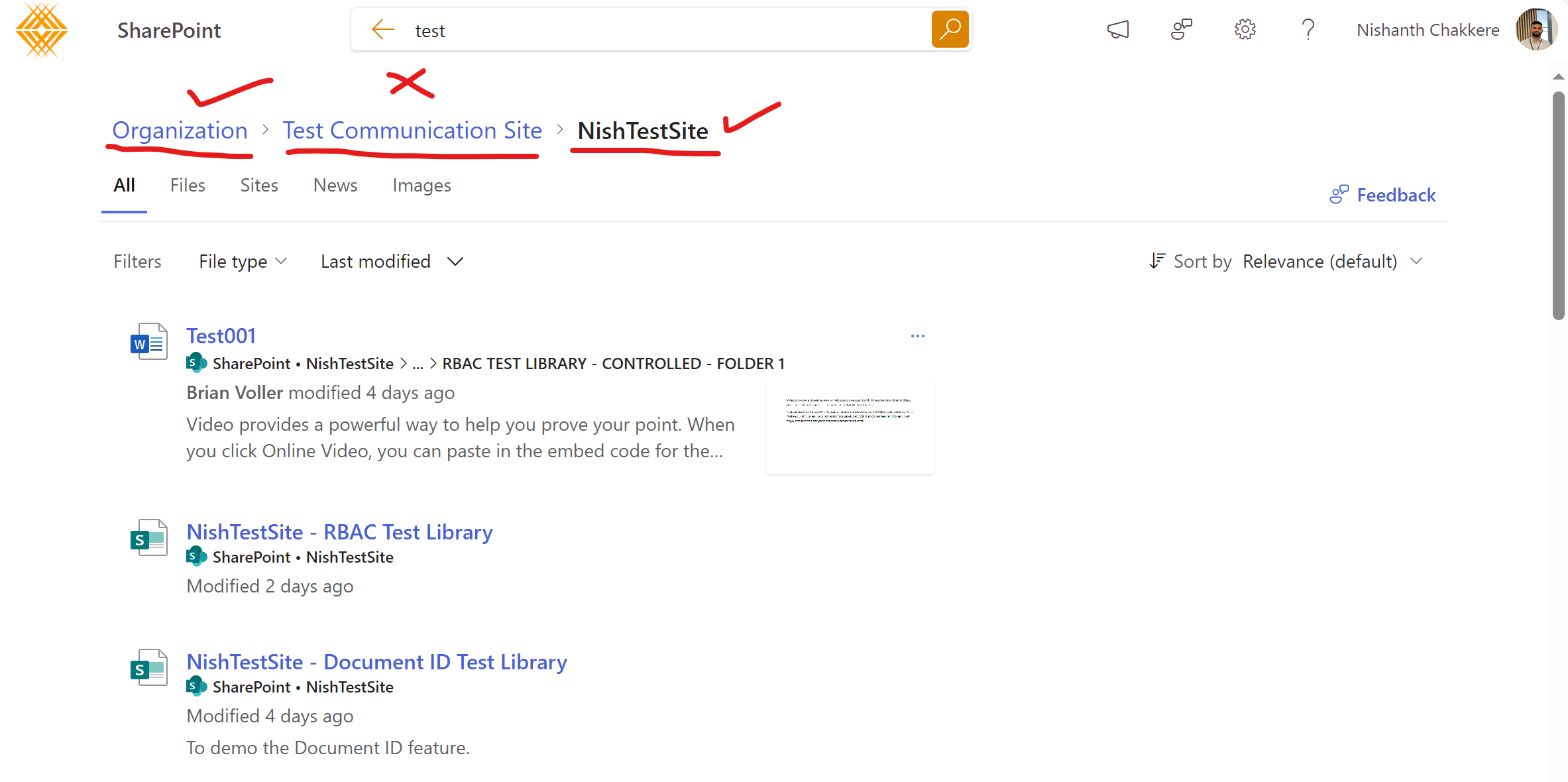Expand the collapsed path ellipsis under Test001
The width and height of the screenshot is (1568, 782).
point(418,364)
